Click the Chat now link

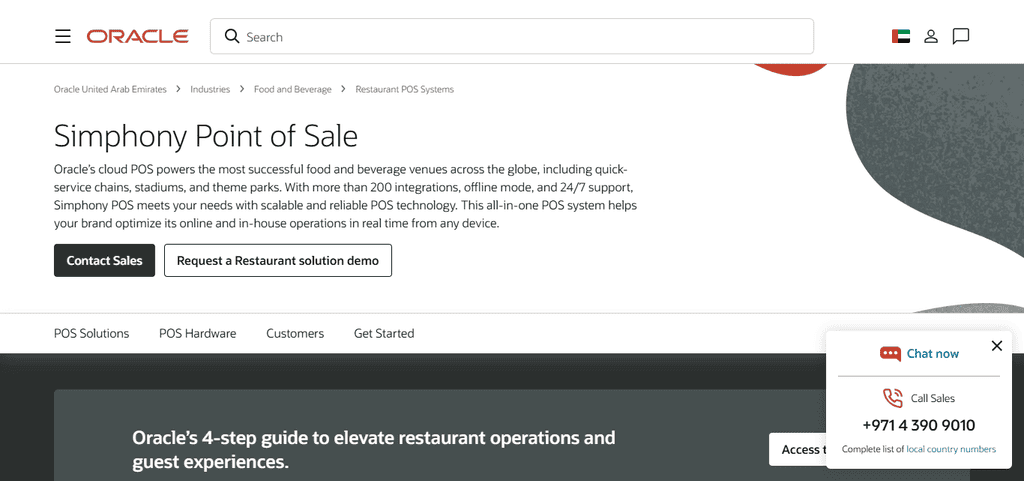[933, 354]
